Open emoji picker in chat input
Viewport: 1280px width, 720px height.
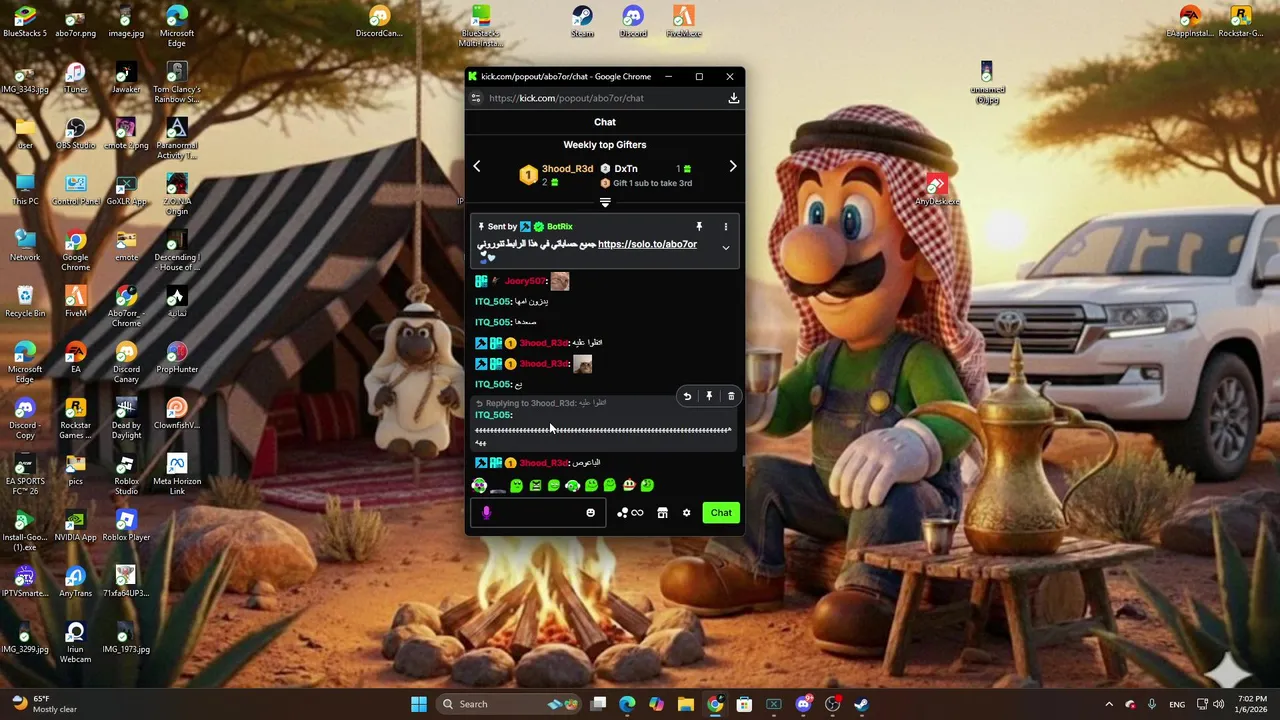(x=590, y=513)
